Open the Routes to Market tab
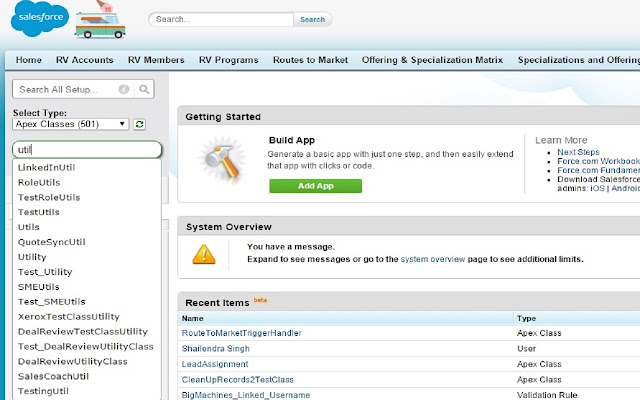Image resolution: width=640 pixels, height=400 pixels. (310, 60)
